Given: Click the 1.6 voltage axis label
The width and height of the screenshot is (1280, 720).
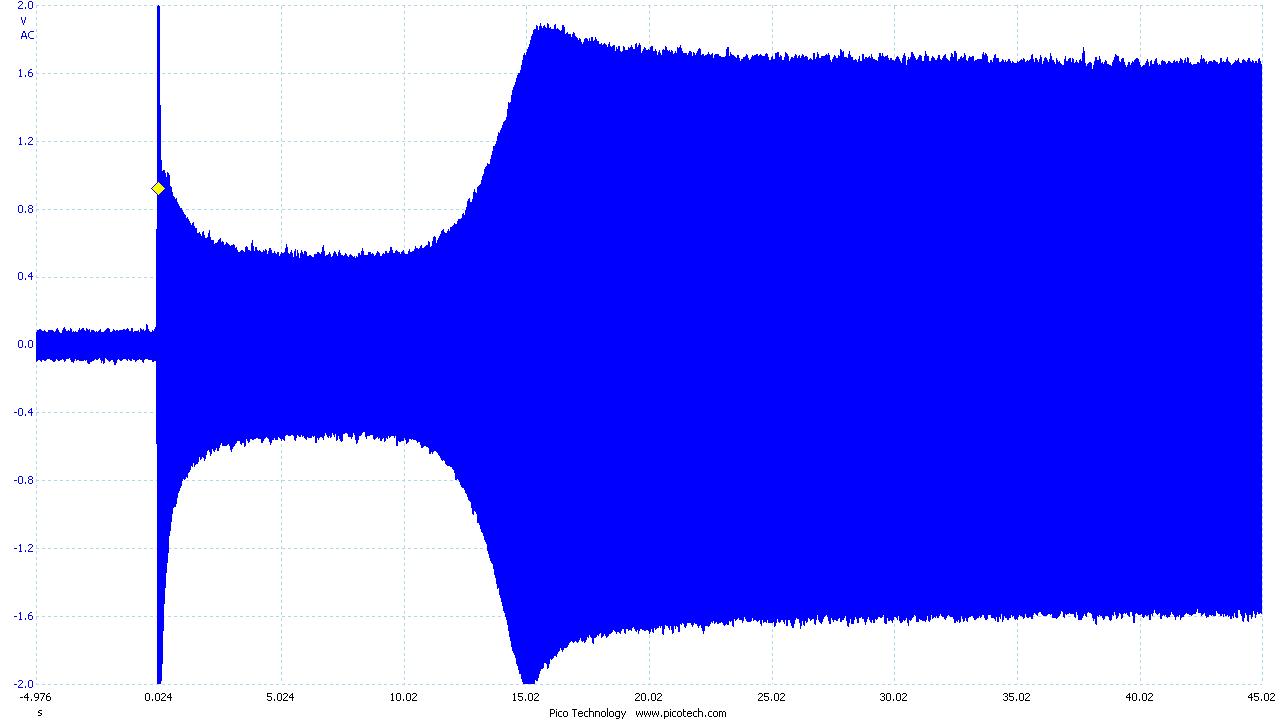Looking at the screenshot, I should pyautogui.click(x=25, y=73).
